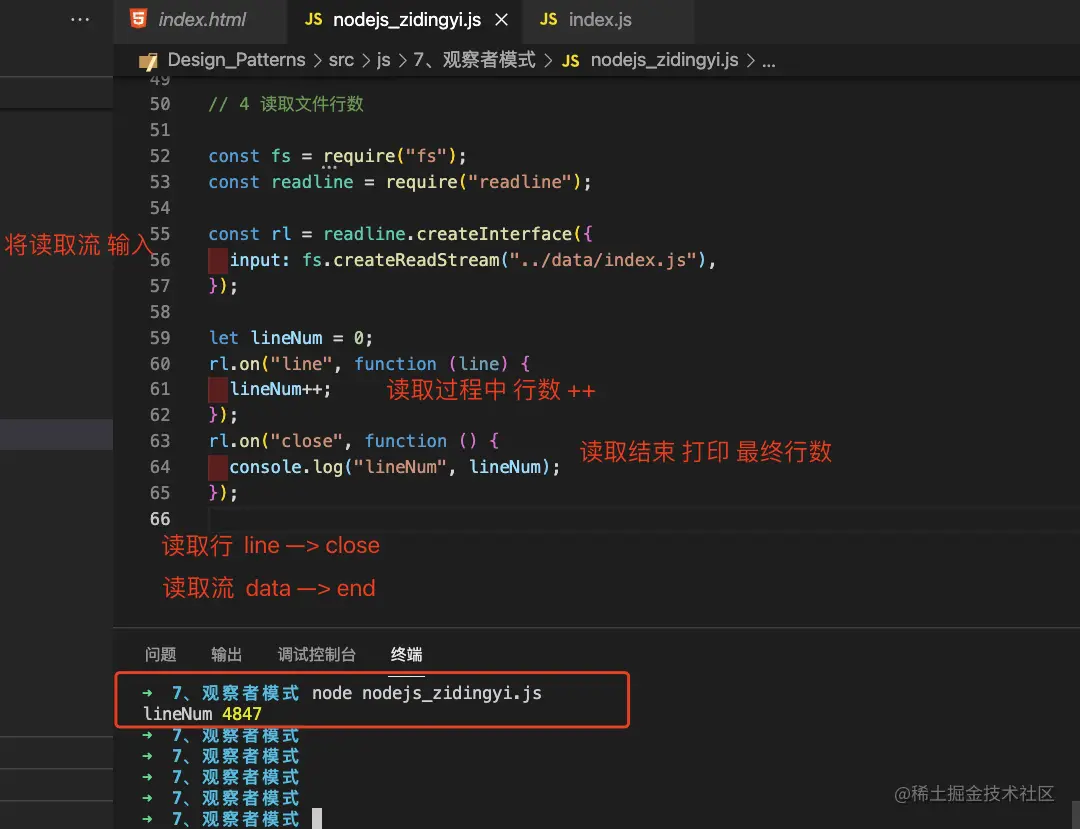
Task: Click the closing "});" on line 65
Action: [x=223, y=493]
